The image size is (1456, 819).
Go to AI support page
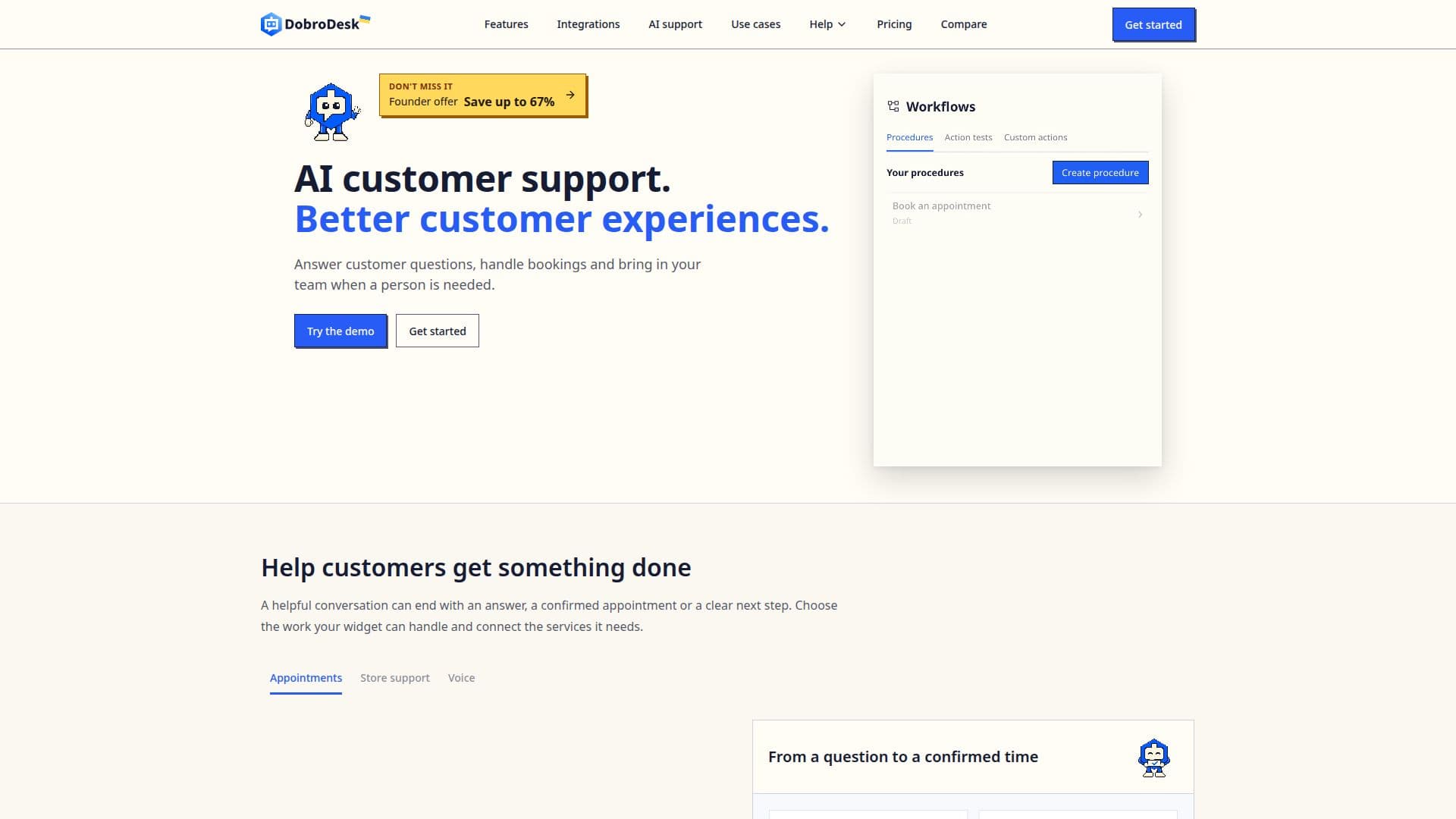coord(675,24)
